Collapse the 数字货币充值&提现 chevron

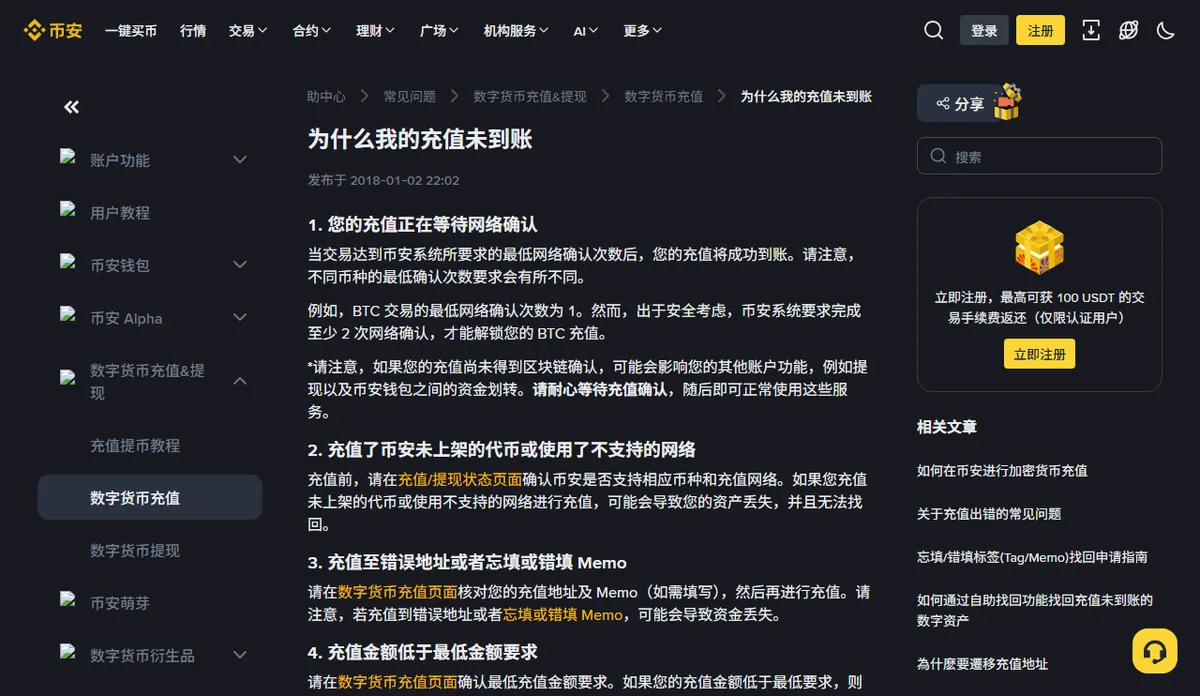(x=240, y=381)
